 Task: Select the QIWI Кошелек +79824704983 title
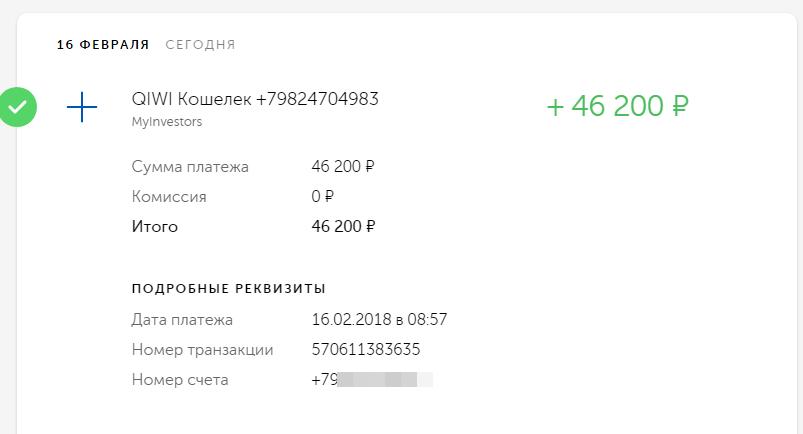pyautogui.click(x=255, y=99)
